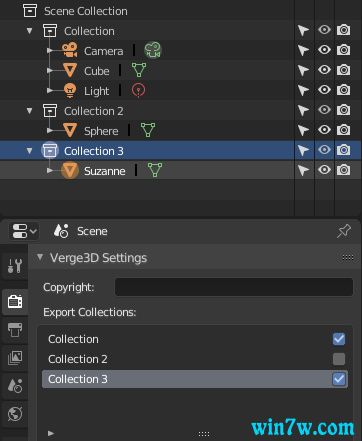Click the Verge3D Settings panel grip dots
The height and width of the screenshot is (441, 362).
pos(348,257)
